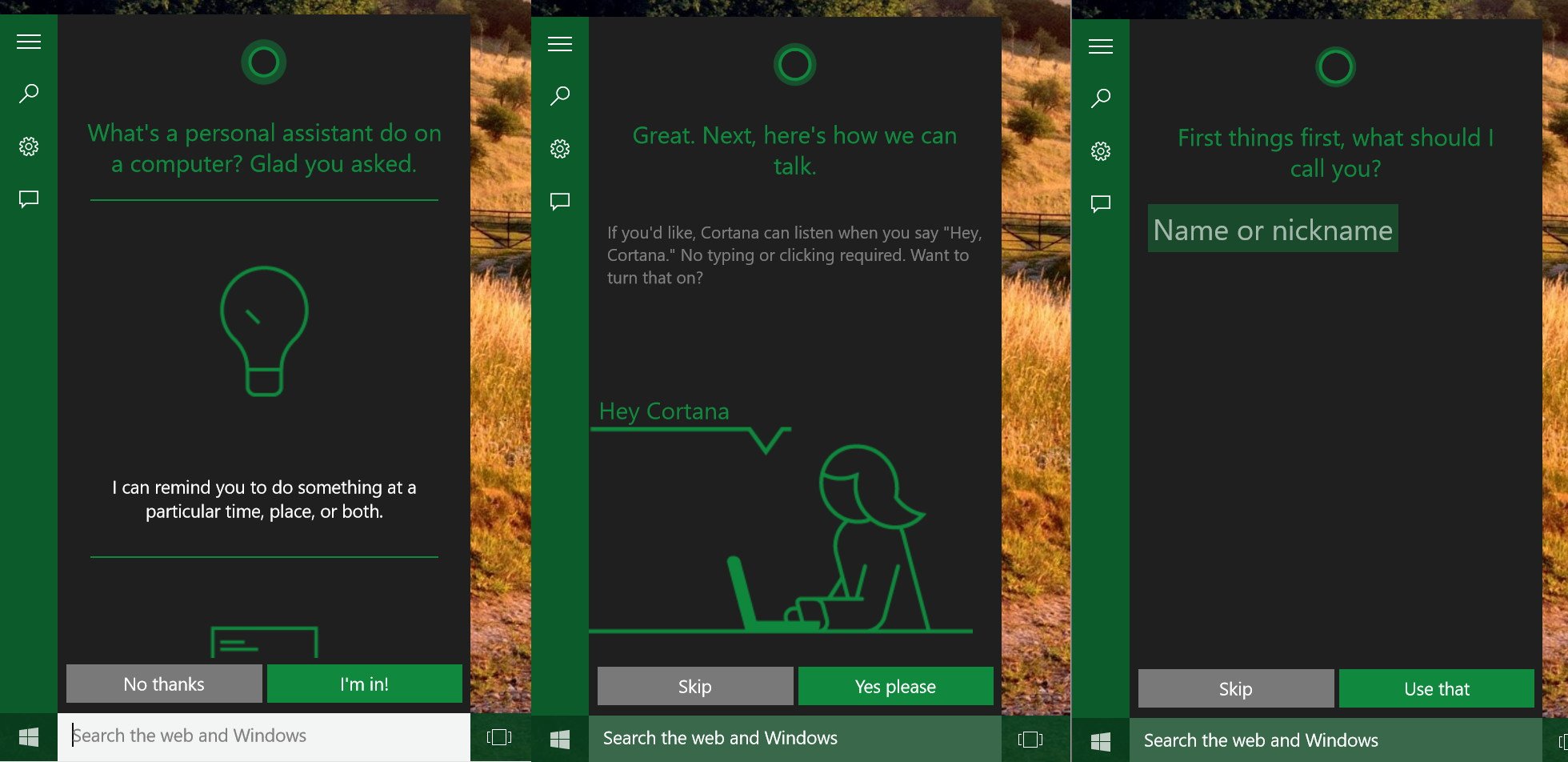This screenshot has width=1568, height=762.
Task: Open hamburger menu in right Cortana panel
Action: 1101,46
